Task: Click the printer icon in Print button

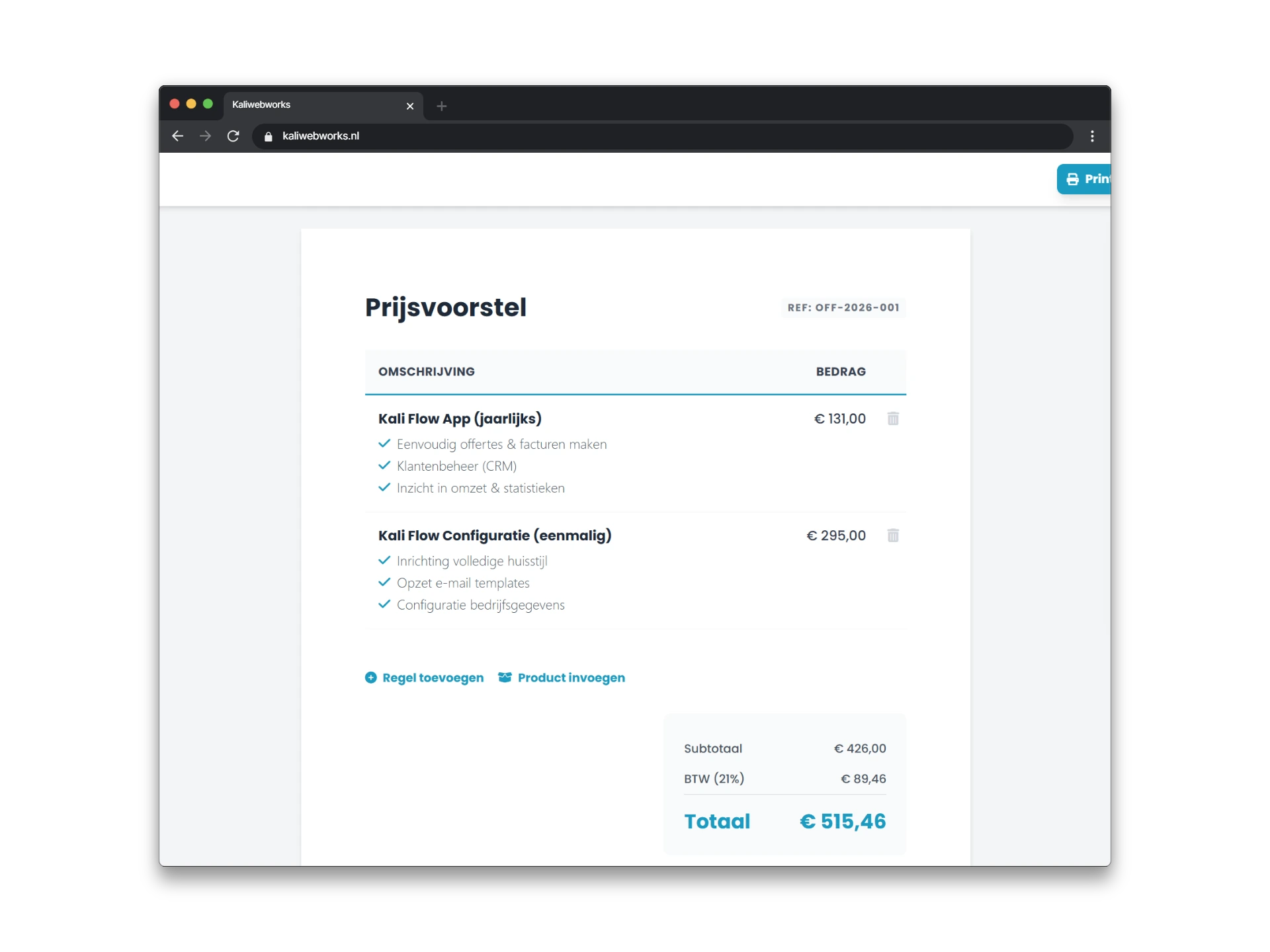Action: coord(1072,179)
